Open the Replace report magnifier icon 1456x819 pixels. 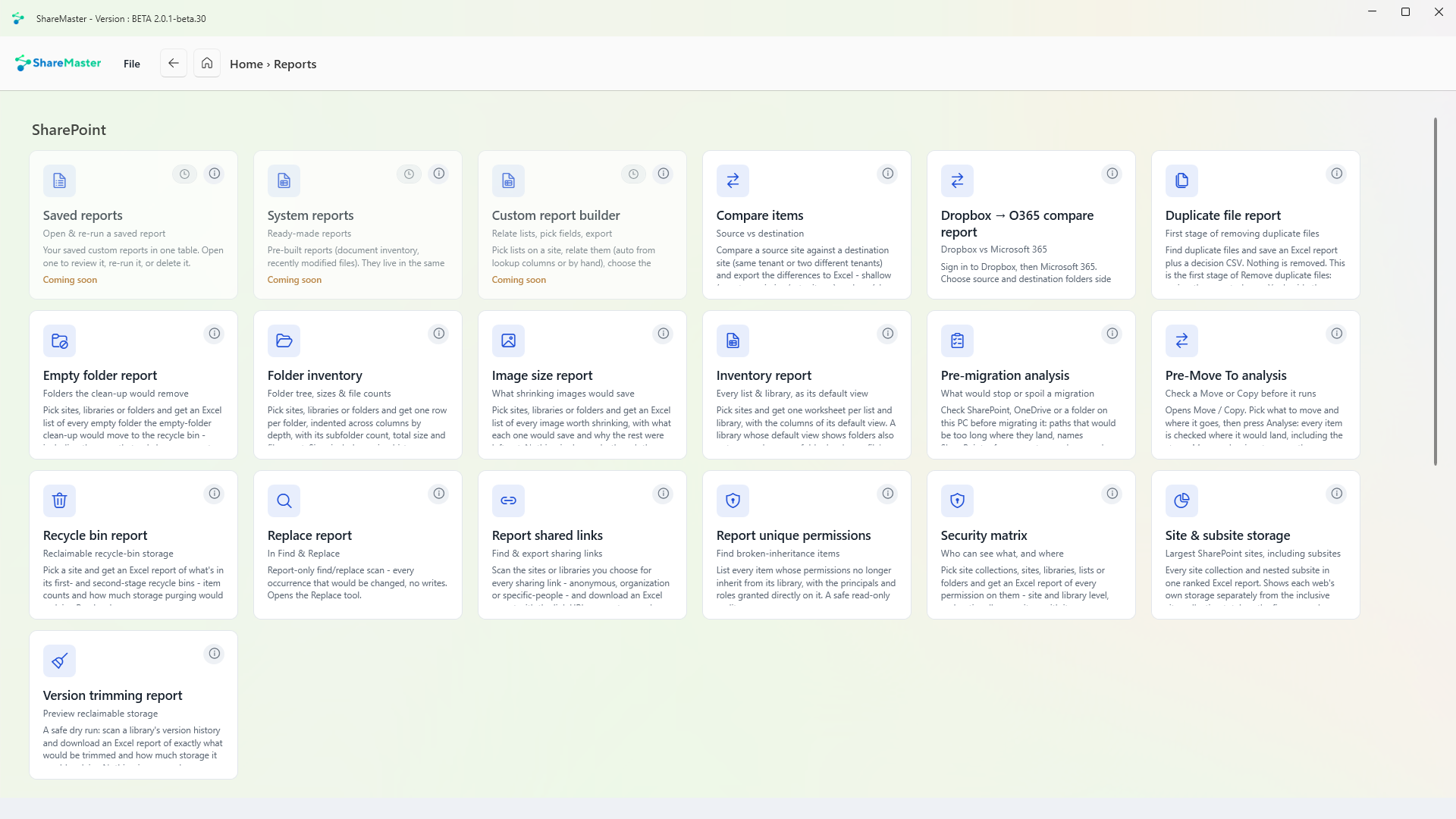point(284,500)
